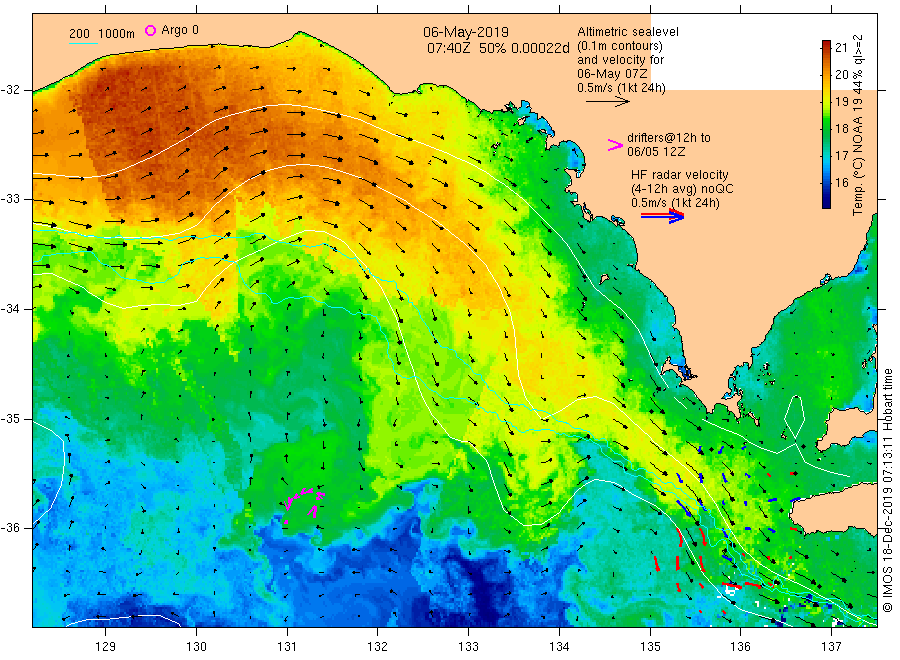Click the black altimetric velocity scale arrow

coord(607,102)
